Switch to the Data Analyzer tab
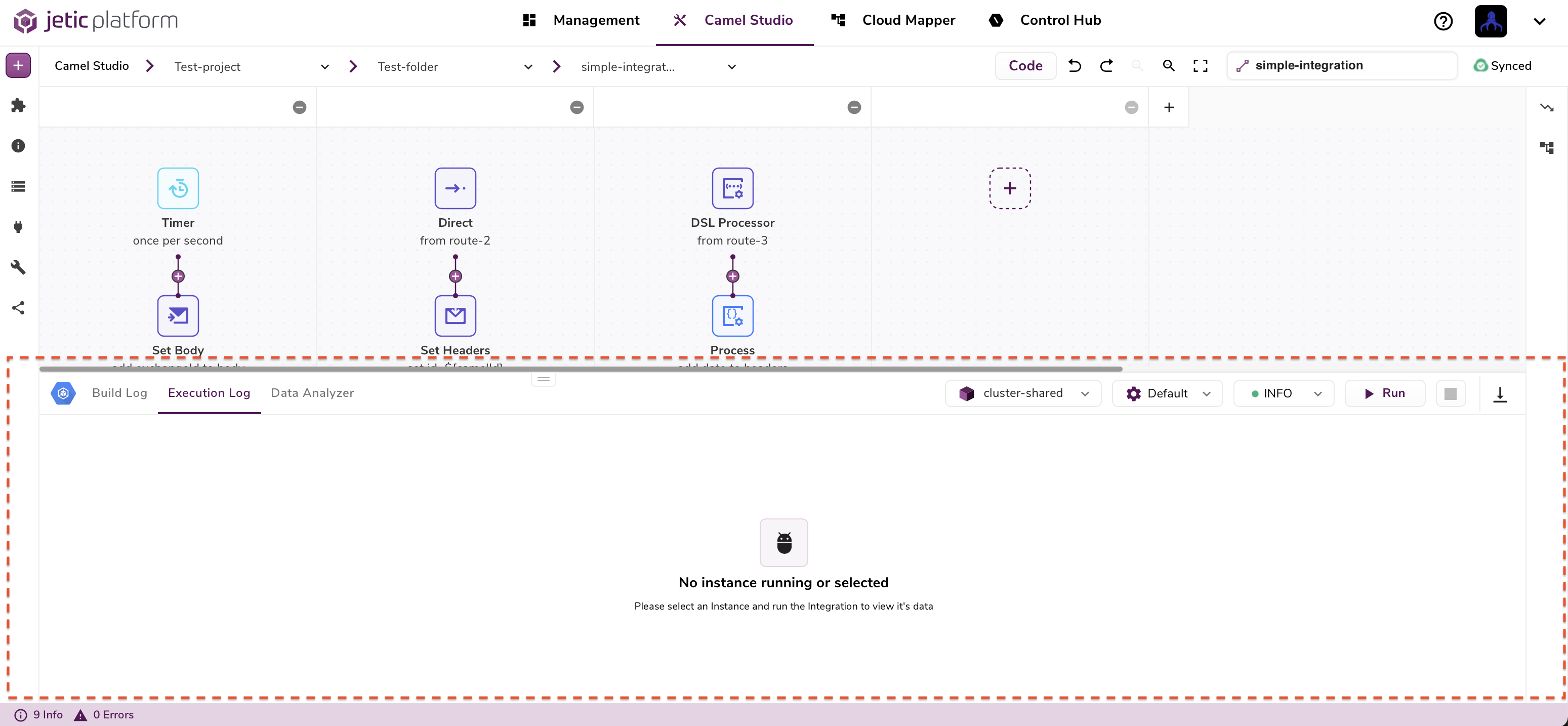 click(x=312, y=393)
